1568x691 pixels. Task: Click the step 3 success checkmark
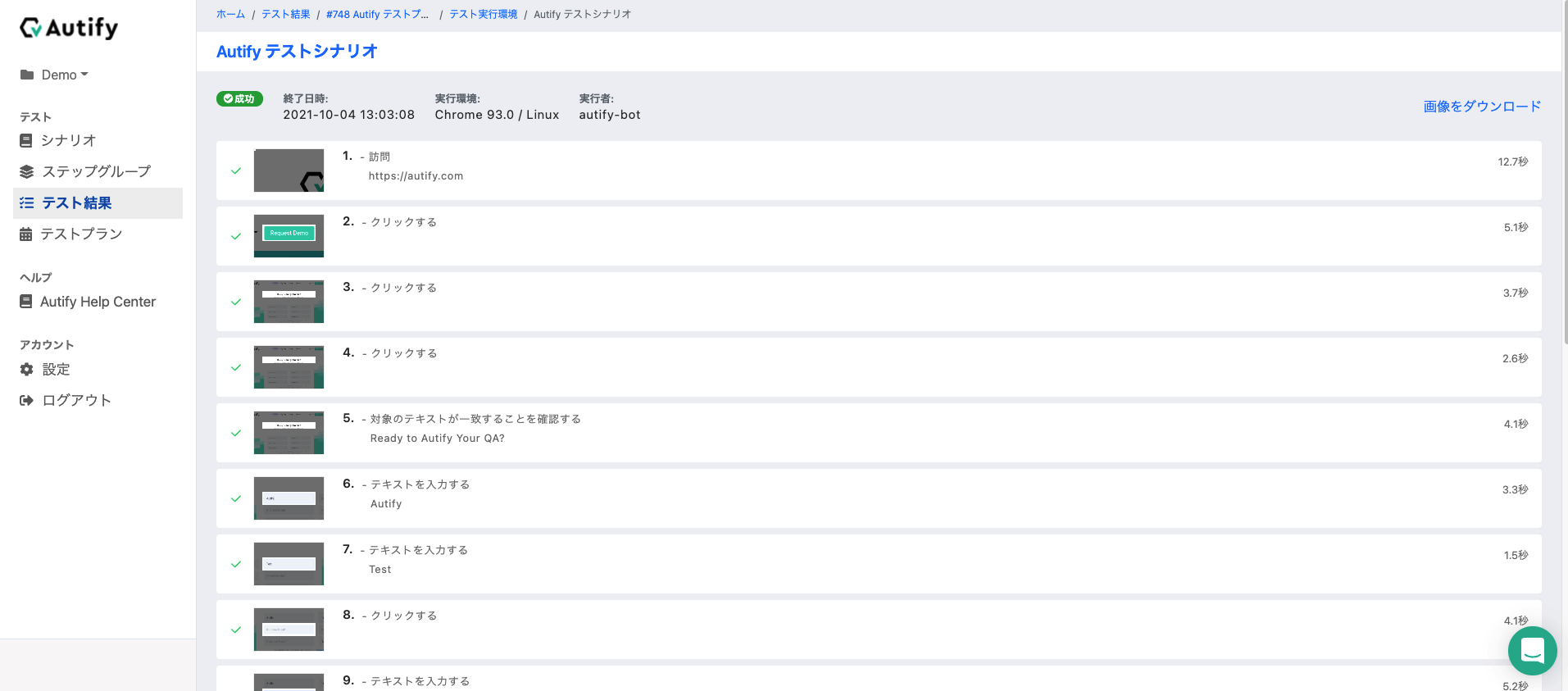(x=236, y=302)
